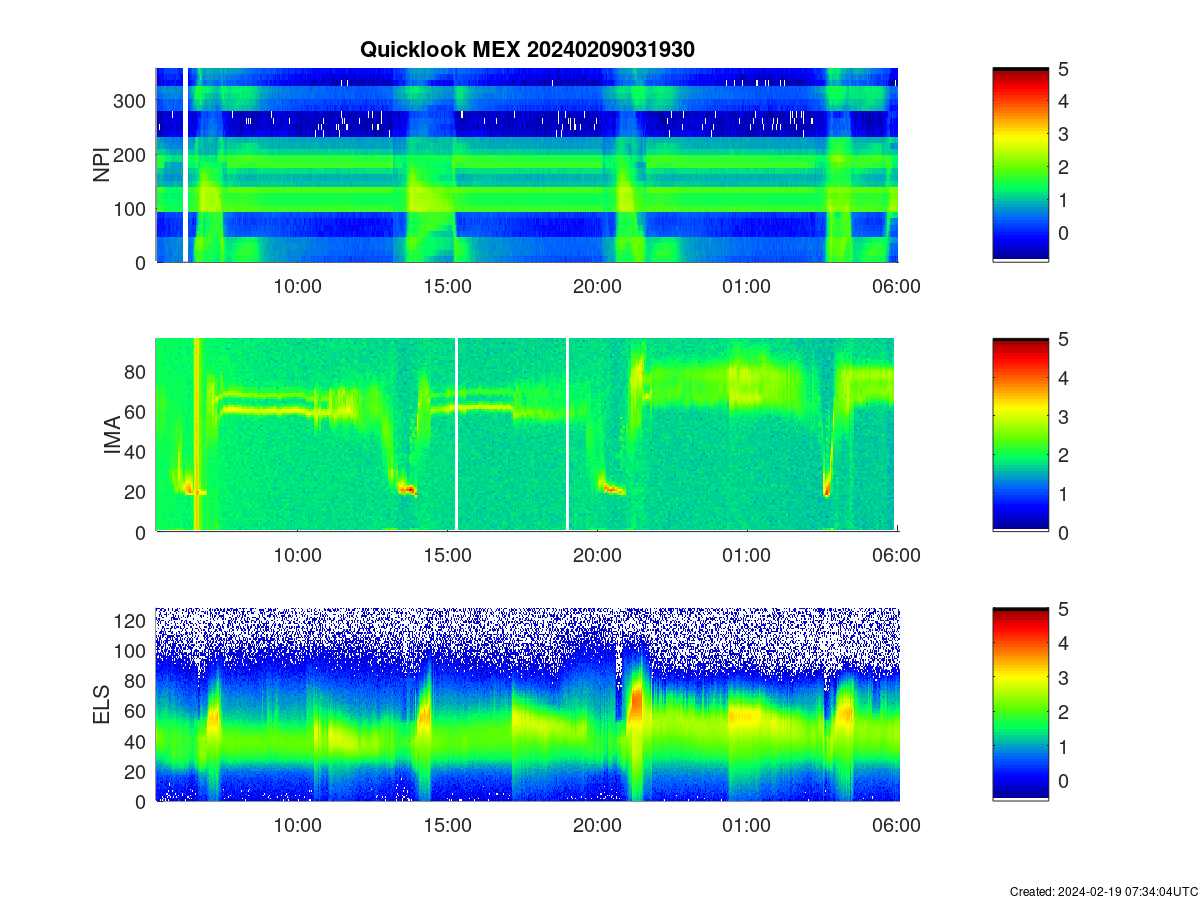Click the NPI spectrogram panel
Screen dimensions: 1200x900
point(527,165)
